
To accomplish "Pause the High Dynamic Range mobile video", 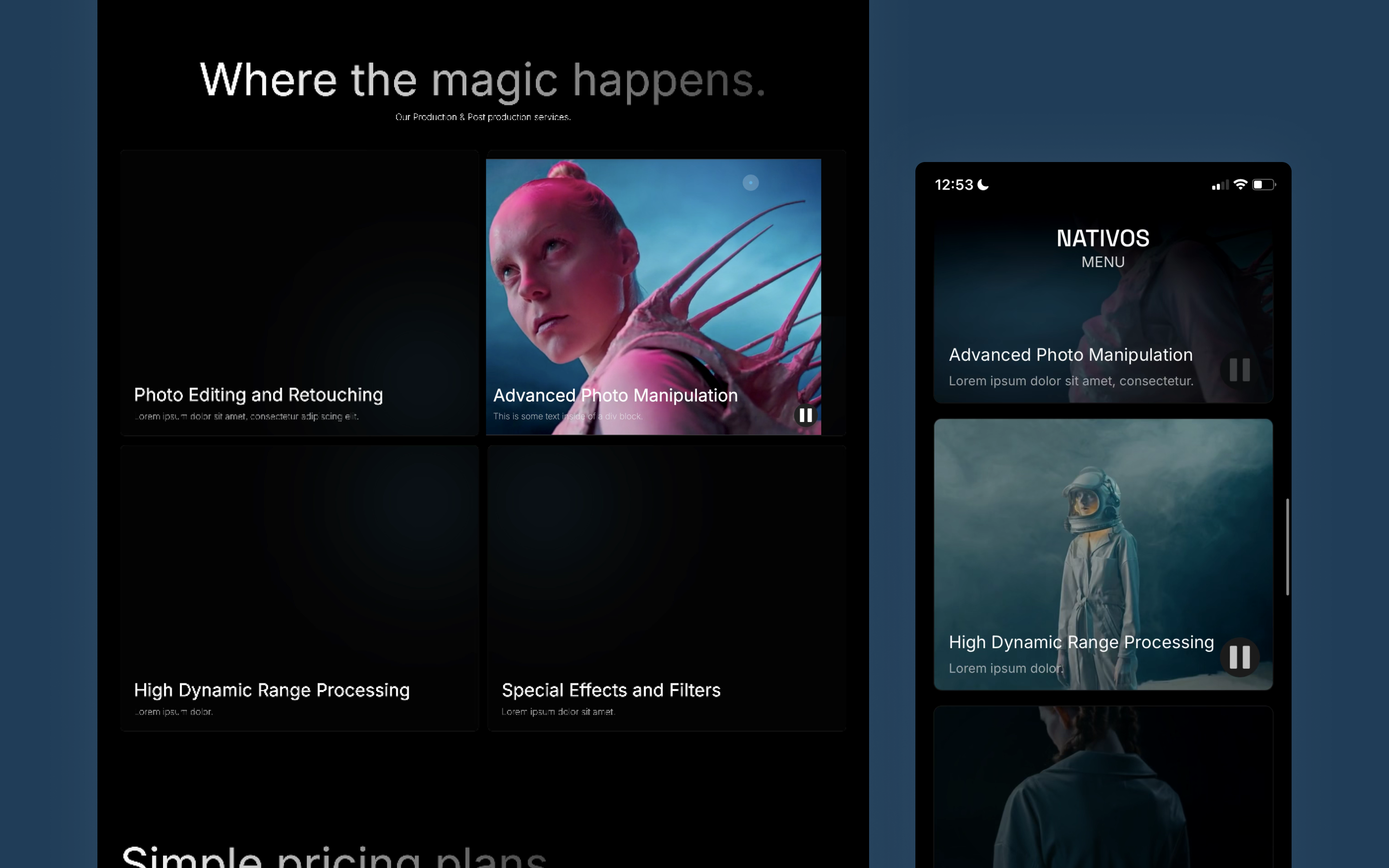I will coord(1239,657).
